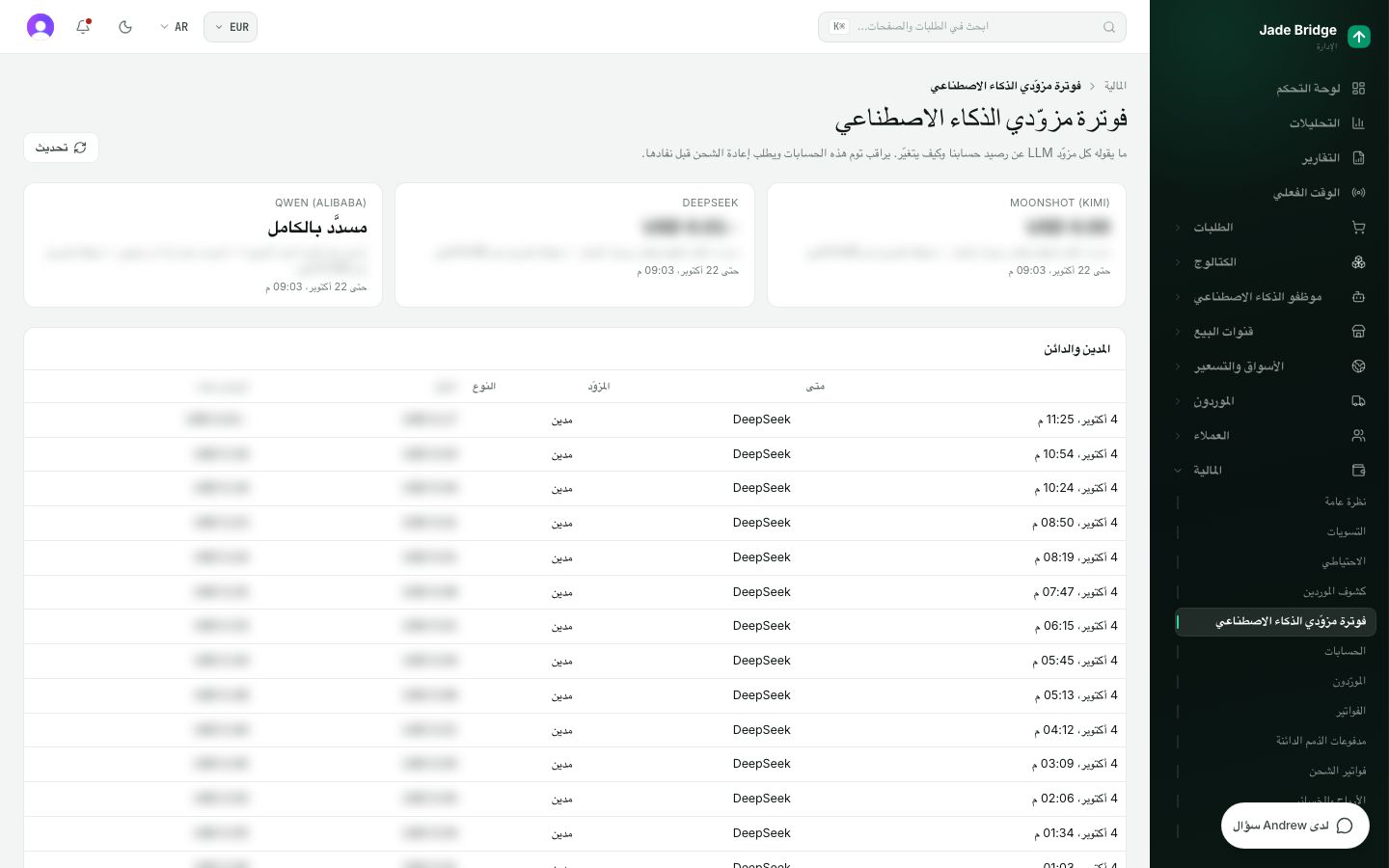This screenshot has height=868, width=1389.
Task: Open نظرة عامة finance submenu item
Action: pos(1345,502)
